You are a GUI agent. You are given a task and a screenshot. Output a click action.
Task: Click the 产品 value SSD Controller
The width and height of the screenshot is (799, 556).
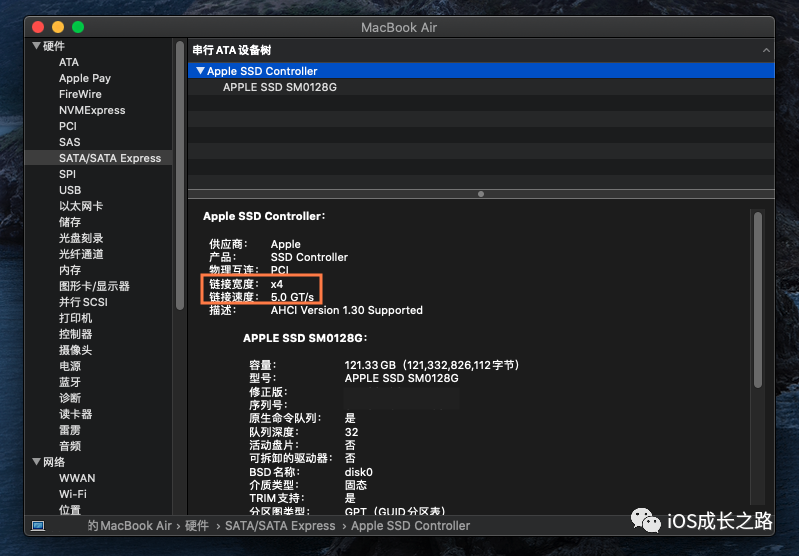(x=309, y=257)
